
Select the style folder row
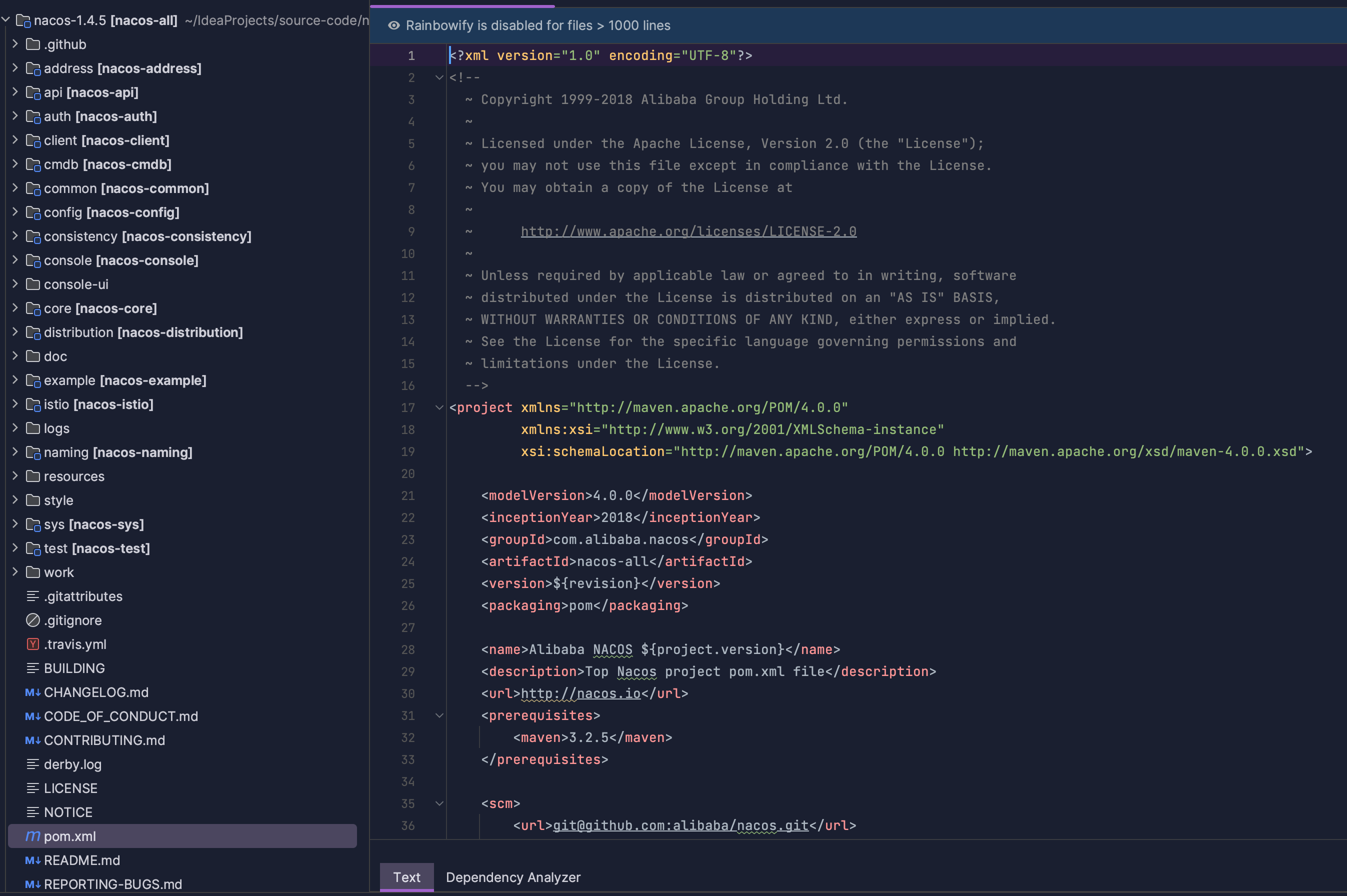[x=182, y=500]
